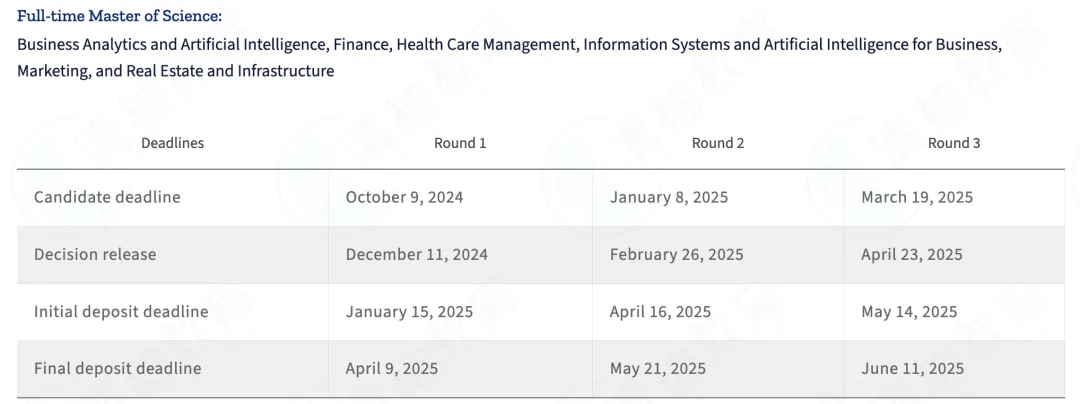Click the "June 11, 2025" cell

tap(913, 369)
